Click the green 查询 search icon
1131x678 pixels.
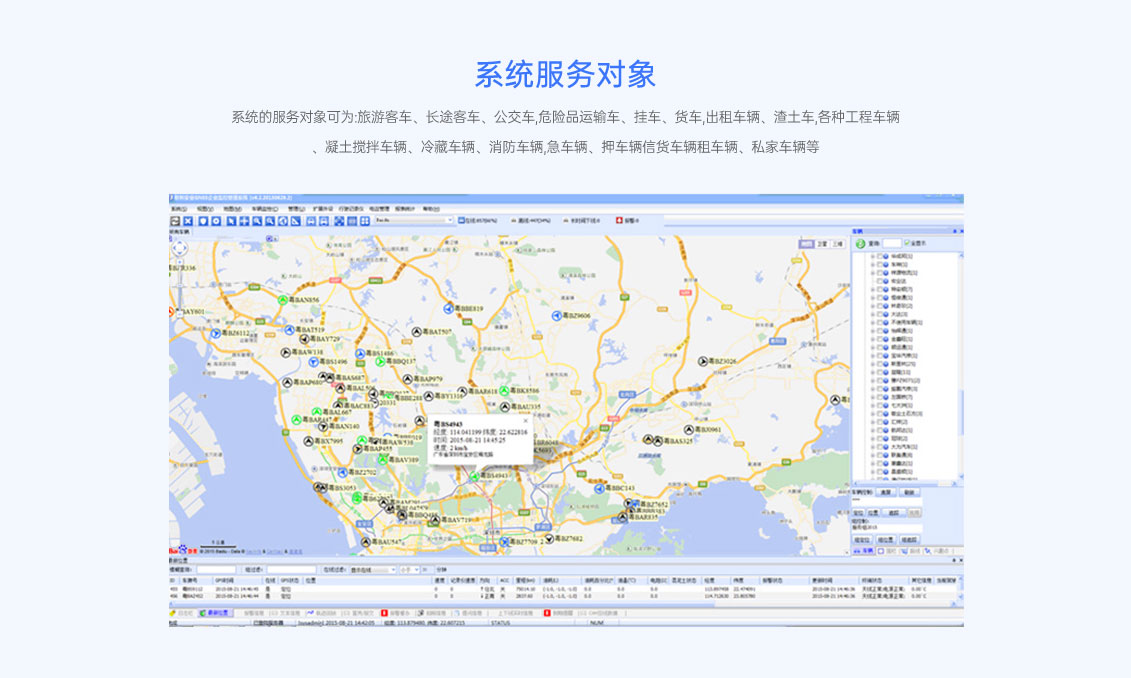tap(861, 244)
